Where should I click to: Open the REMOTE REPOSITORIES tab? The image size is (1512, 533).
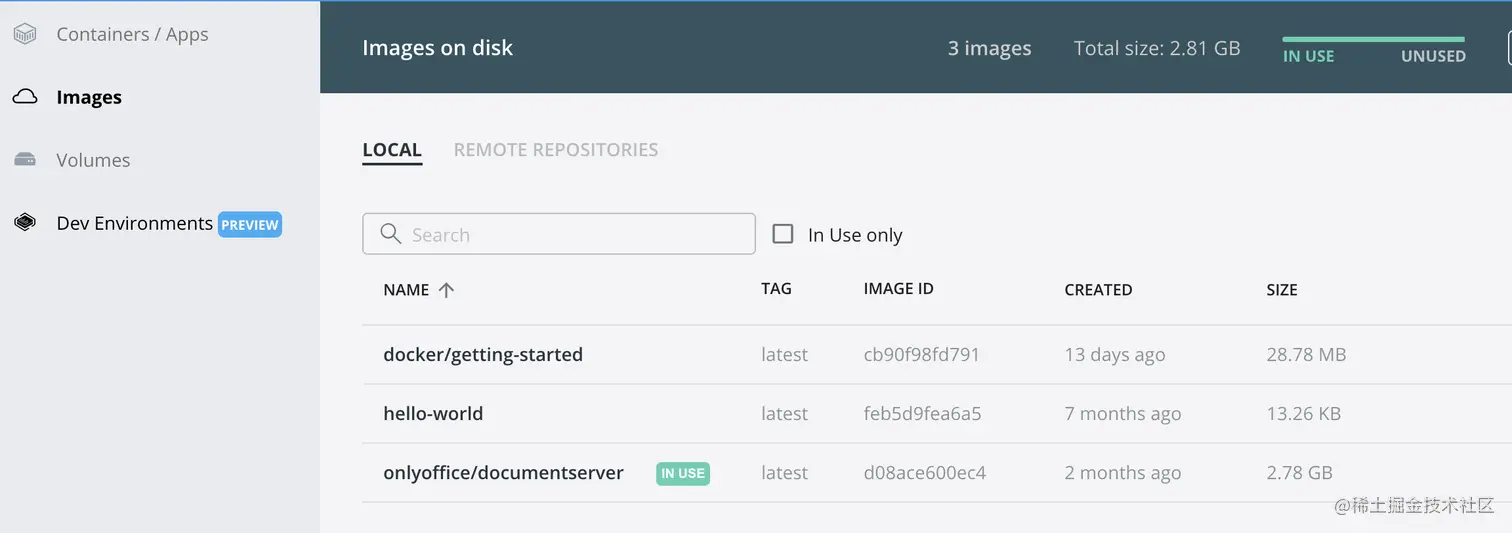coord(555,150)
